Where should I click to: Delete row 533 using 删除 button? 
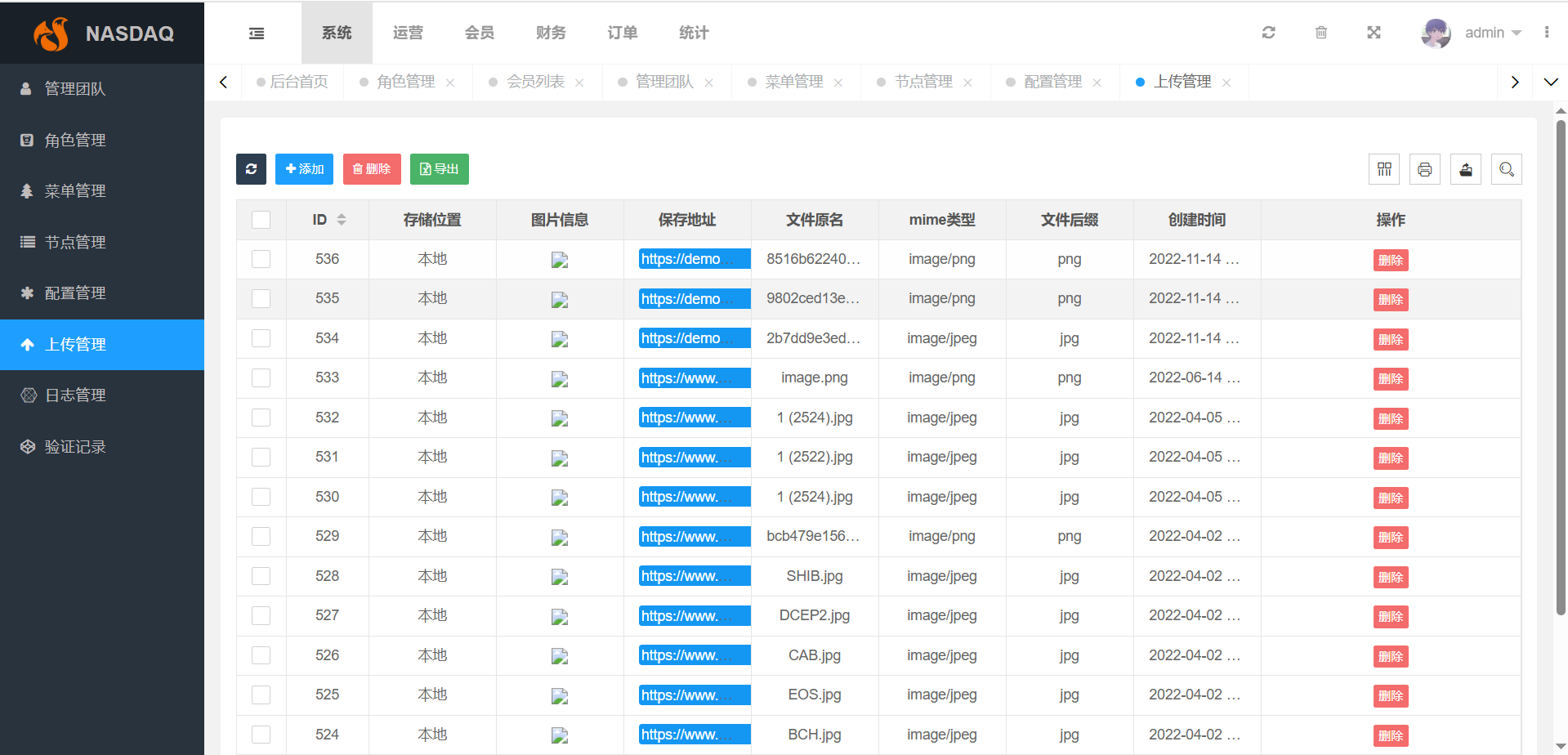[1390, 379]
